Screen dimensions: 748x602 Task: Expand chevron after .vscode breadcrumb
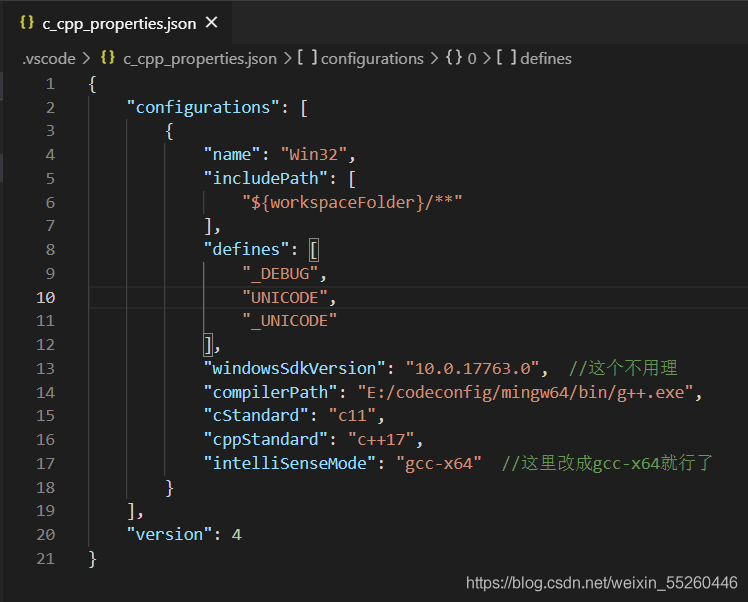pyautogui.click(x=86, y=59)
